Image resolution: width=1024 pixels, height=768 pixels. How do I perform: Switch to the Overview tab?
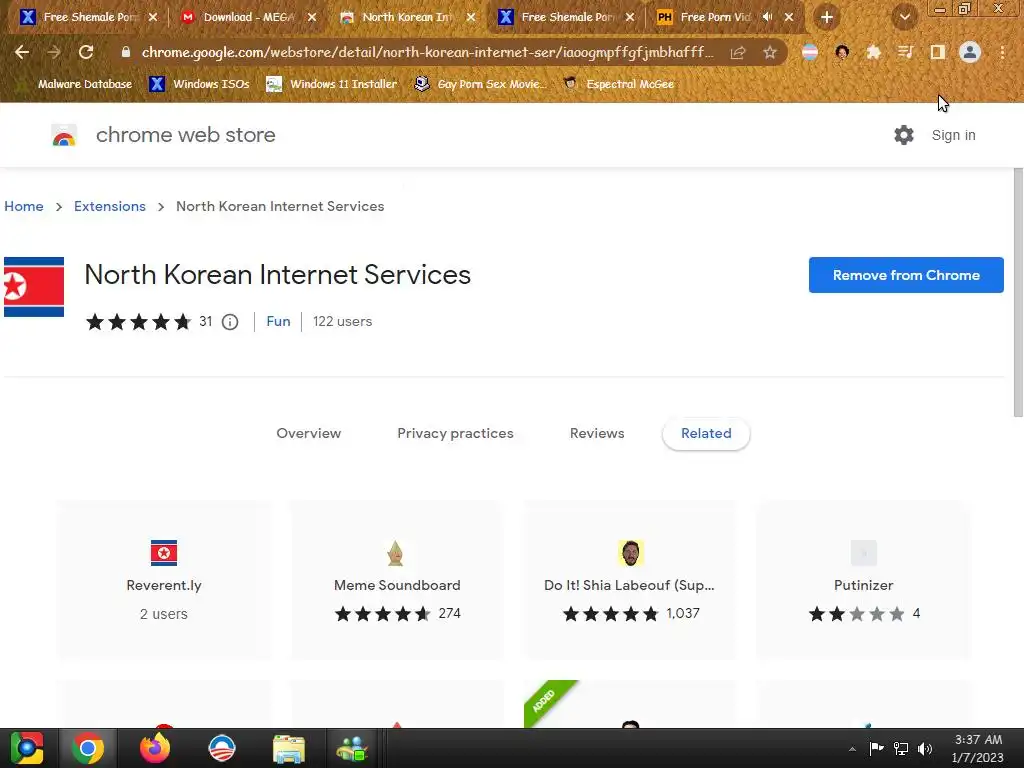[x=308, y=434]
